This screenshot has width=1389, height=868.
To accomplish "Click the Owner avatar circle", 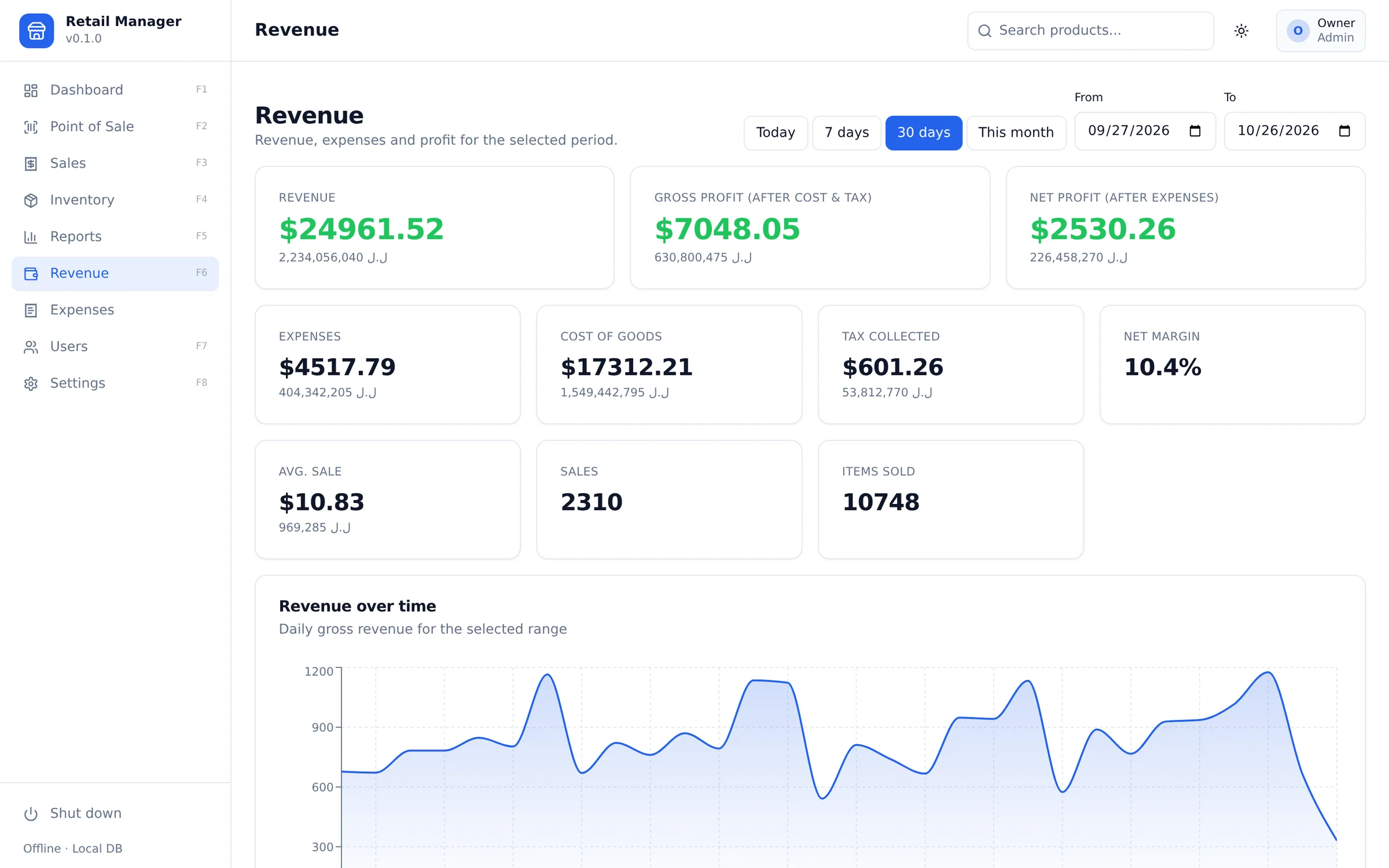I will click(x=1298, y=31).
